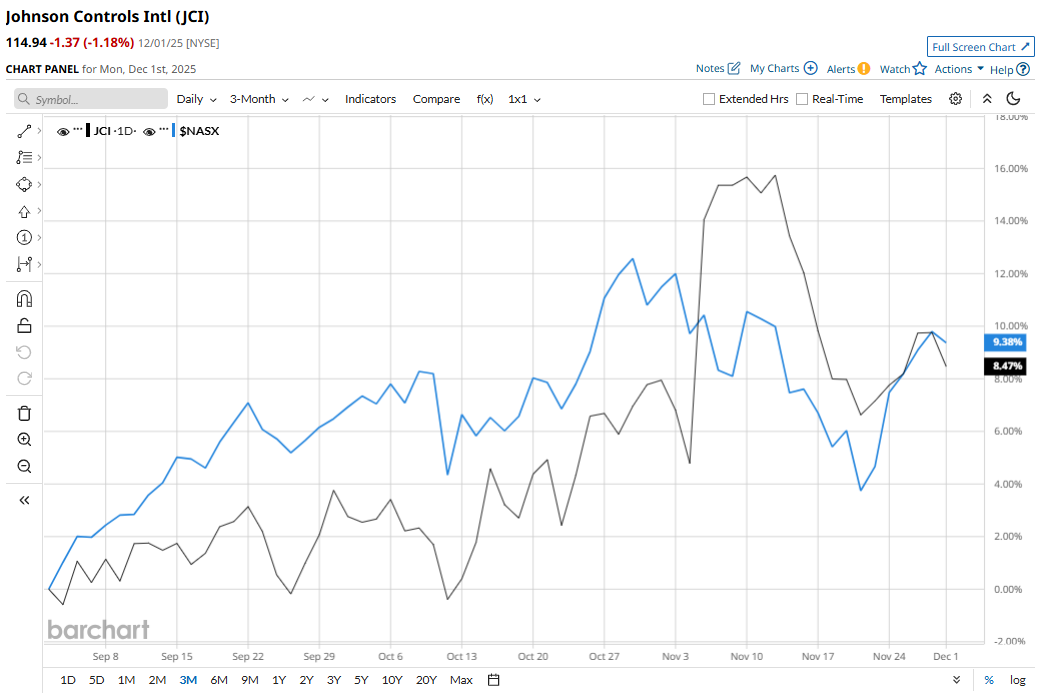Open the Daily interval dropdown

click(197, 99)
